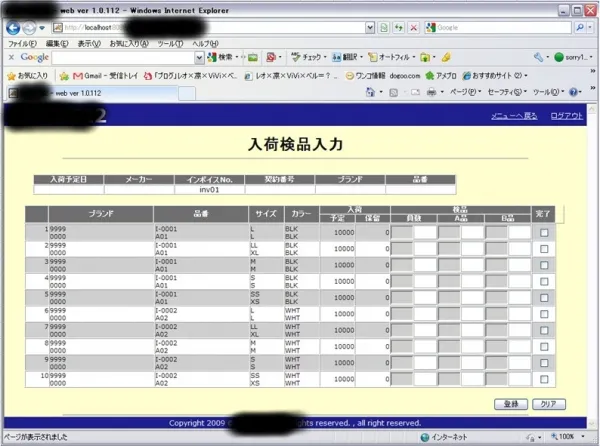Check the 完了 checkbox in row 1
Image resolution: width=600 pixels, height=446 pixels.
click(544, 233)
